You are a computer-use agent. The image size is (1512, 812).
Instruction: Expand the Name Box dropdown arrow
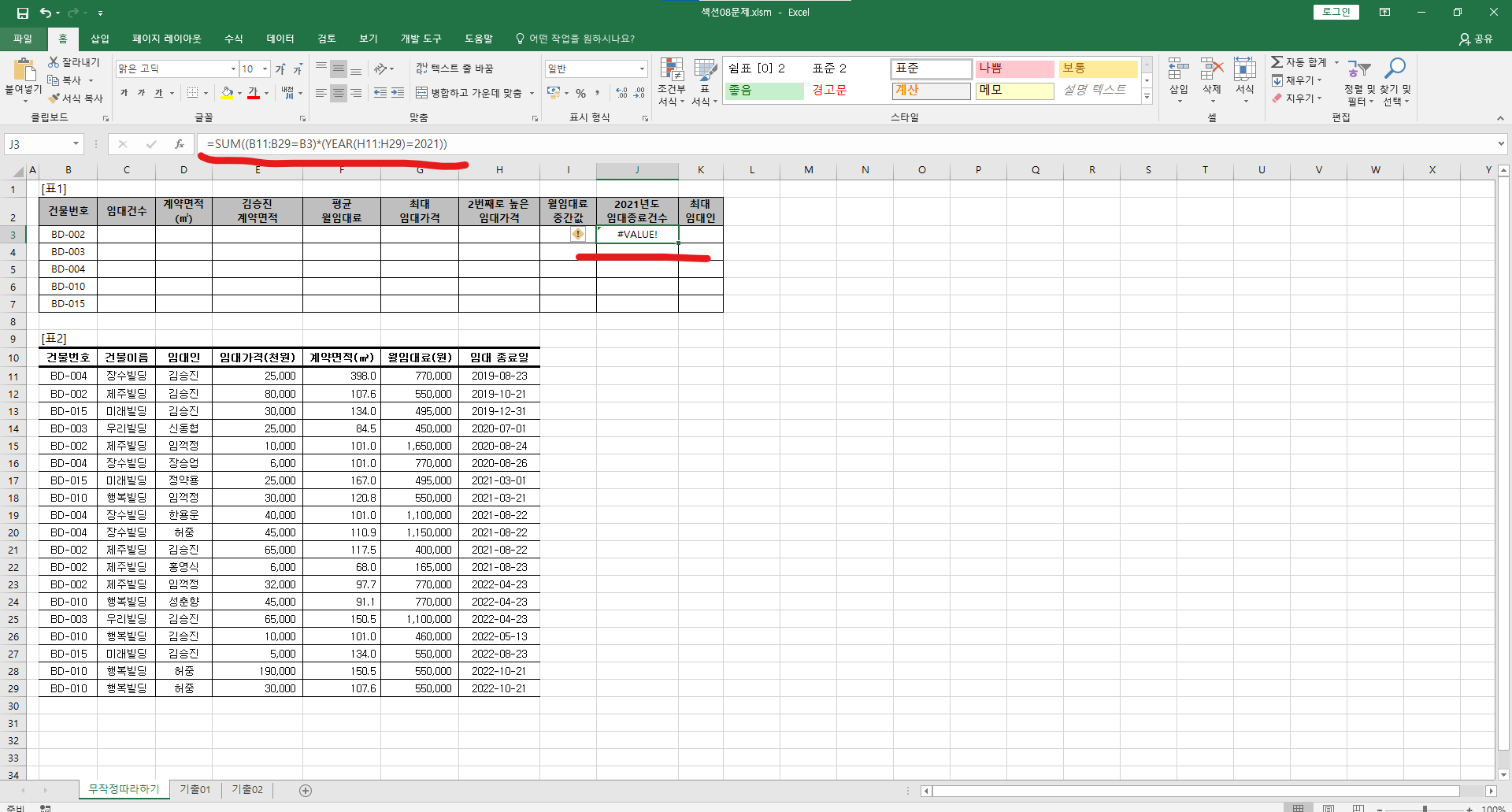(76, 144)
